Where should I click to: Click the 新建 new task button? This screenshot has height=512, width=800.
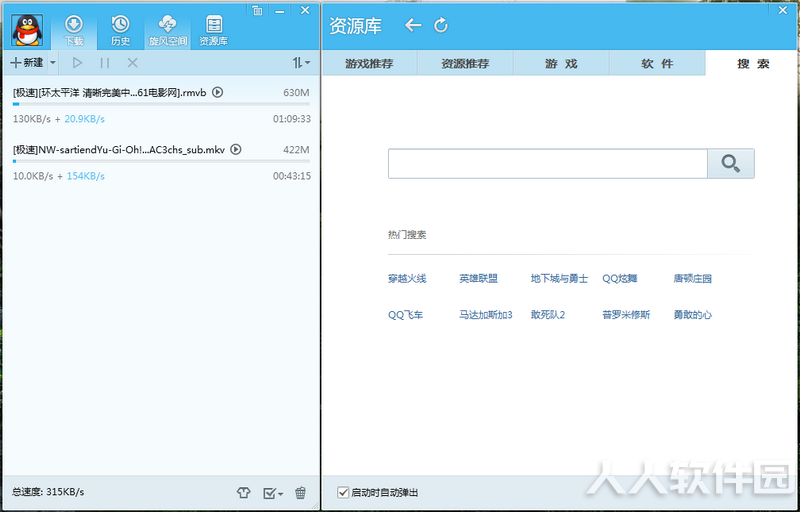[27, 63]
